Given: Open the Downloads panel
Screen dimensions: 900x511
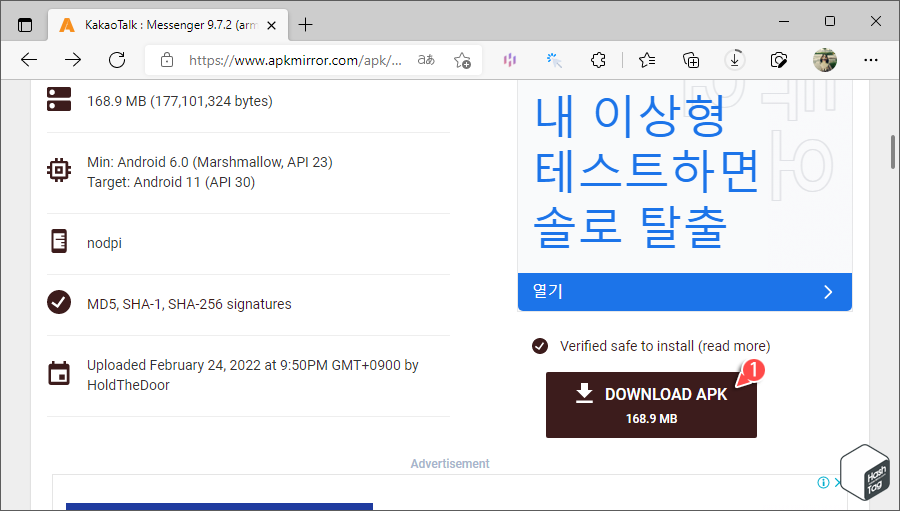Looking at the screenshot, I should click(735, 60).
